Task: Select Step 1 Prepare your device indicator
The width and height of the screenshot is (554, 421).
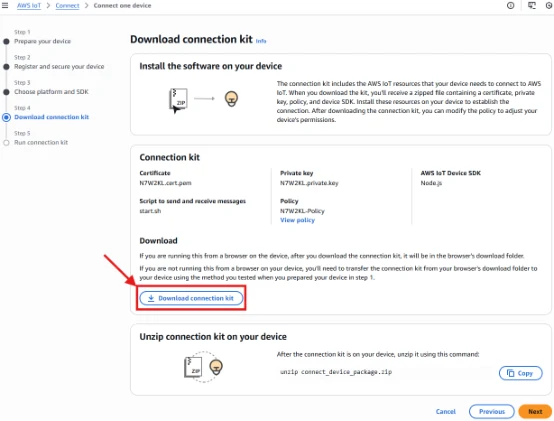Action: pos(6,42)
